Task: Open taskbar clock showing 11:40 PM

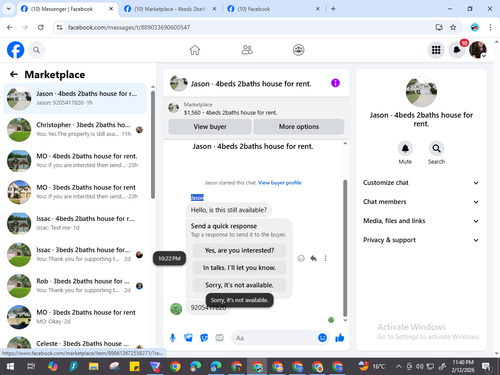Action: [x=463, y=366]
